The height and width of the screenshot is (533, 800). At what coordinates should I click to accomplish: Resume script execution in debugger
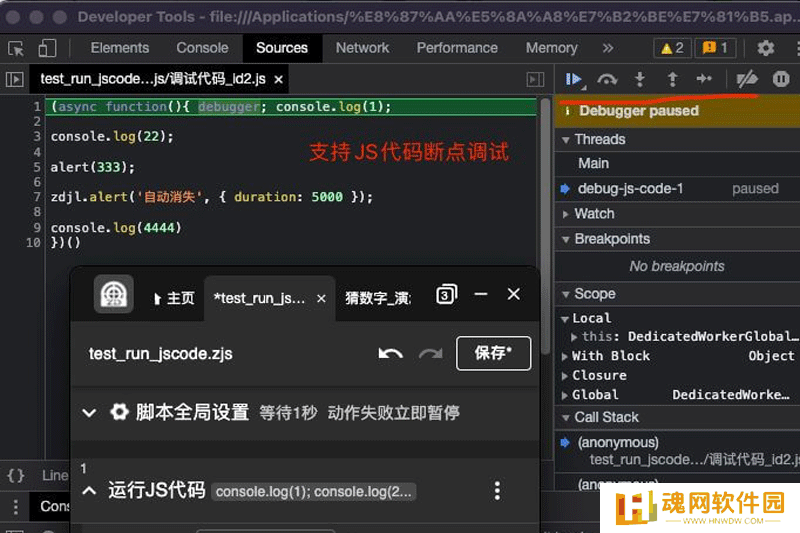(x=574, y=79)
